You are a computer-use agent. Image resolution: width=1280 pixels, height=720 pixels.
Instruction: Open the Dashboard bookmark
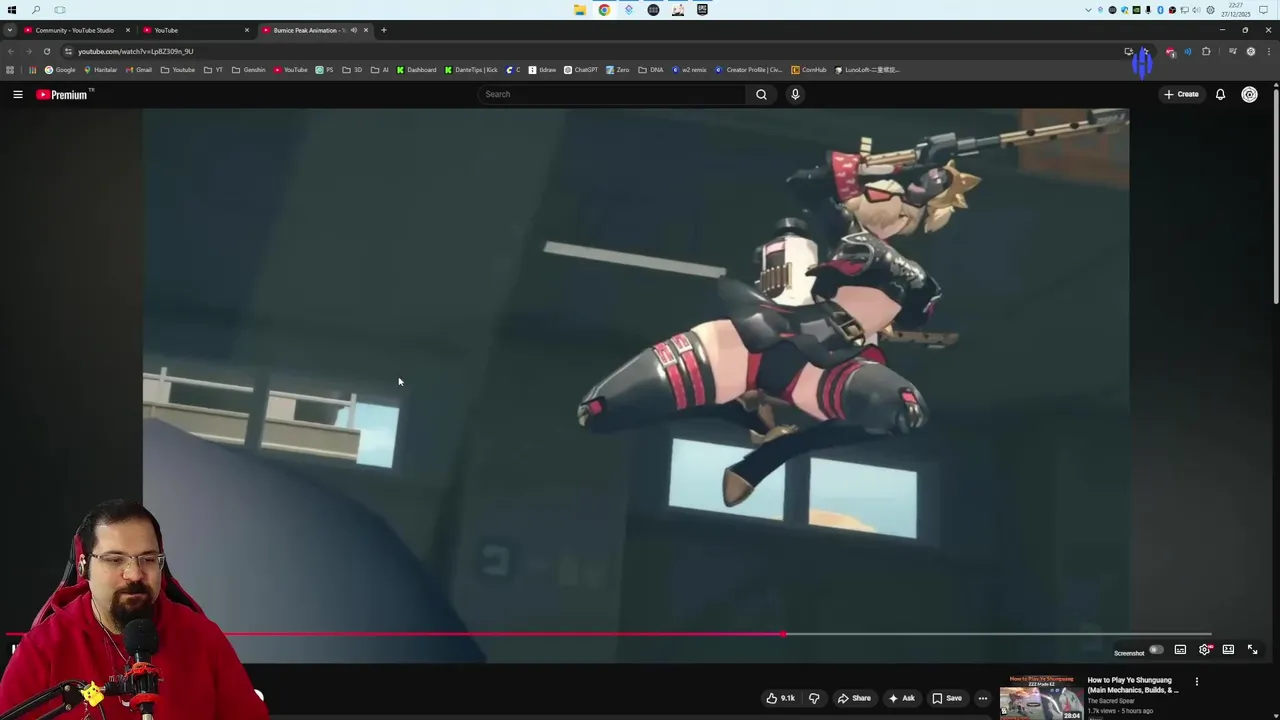[416, 70]
